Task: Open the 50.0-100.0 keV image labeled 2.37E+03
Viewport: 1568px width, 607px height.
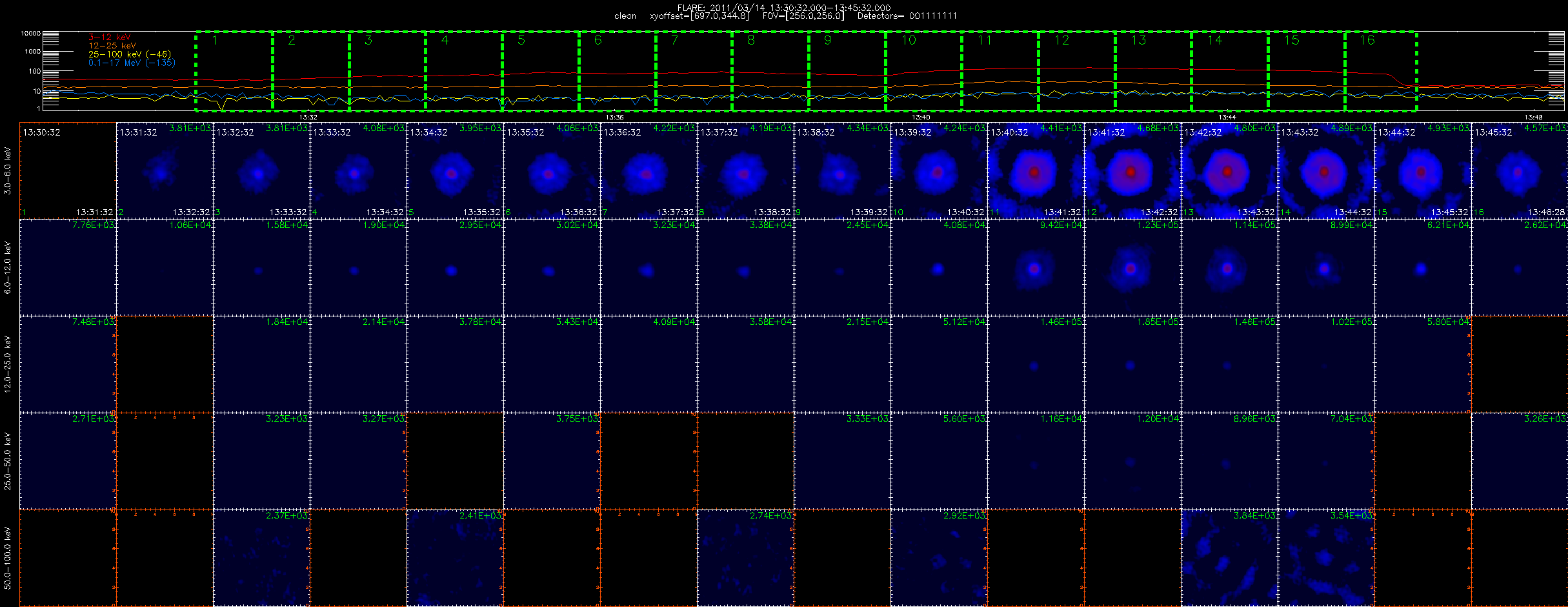Action: [x=261, y=558]
